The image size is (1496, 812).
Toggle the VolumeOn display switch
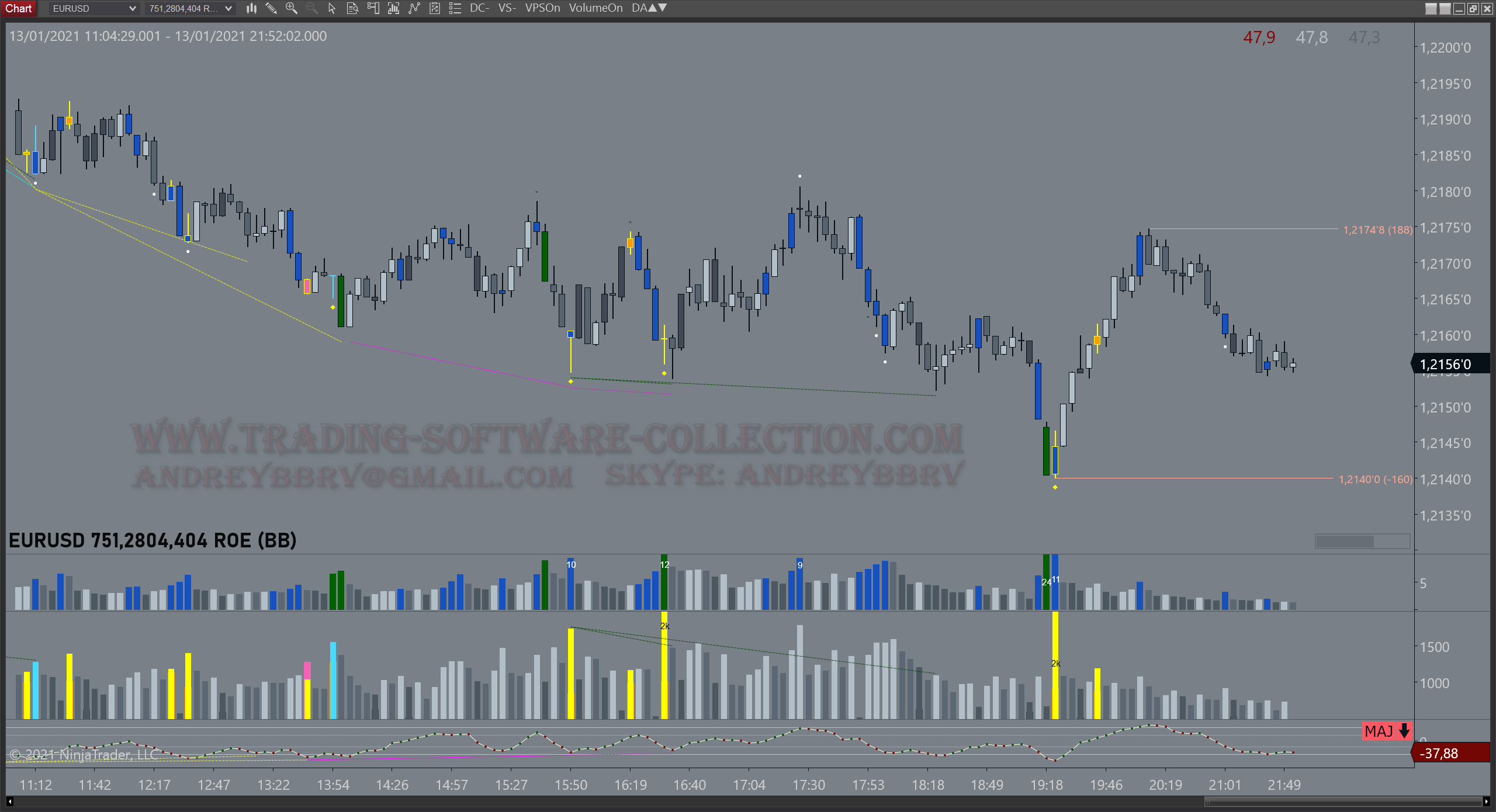pyautogui.click(x=595, y=8)
